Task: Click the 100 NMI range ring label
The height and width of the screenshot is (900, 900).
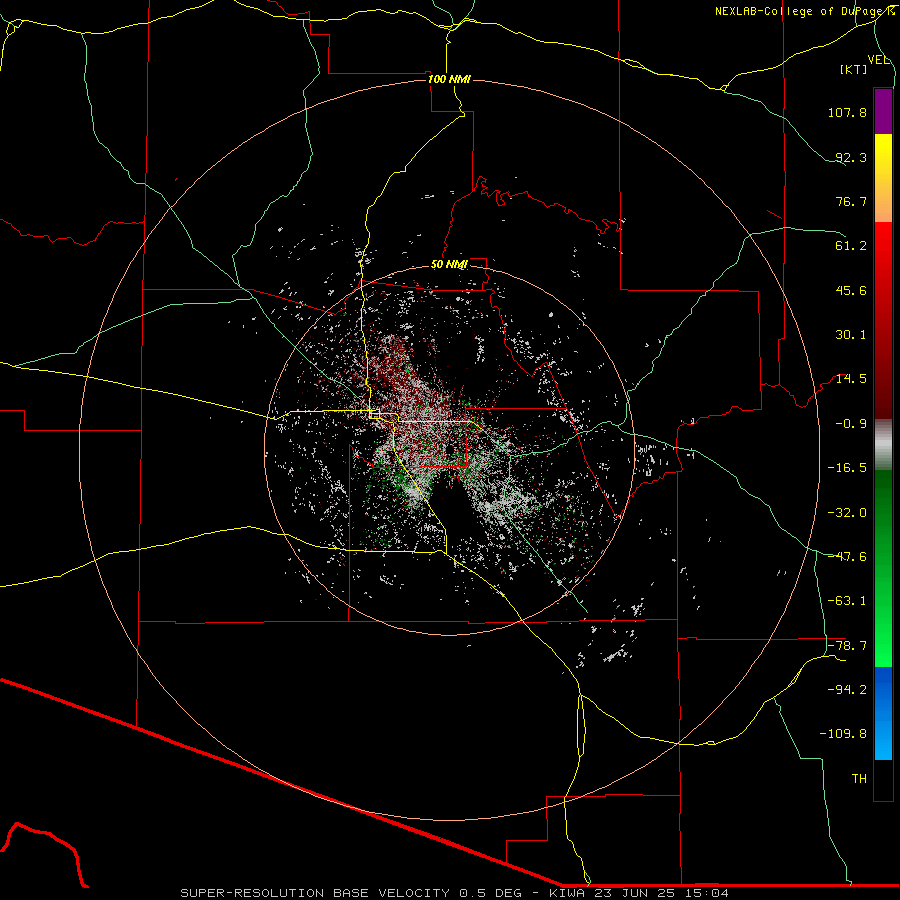Action: [x=449, y=79]
